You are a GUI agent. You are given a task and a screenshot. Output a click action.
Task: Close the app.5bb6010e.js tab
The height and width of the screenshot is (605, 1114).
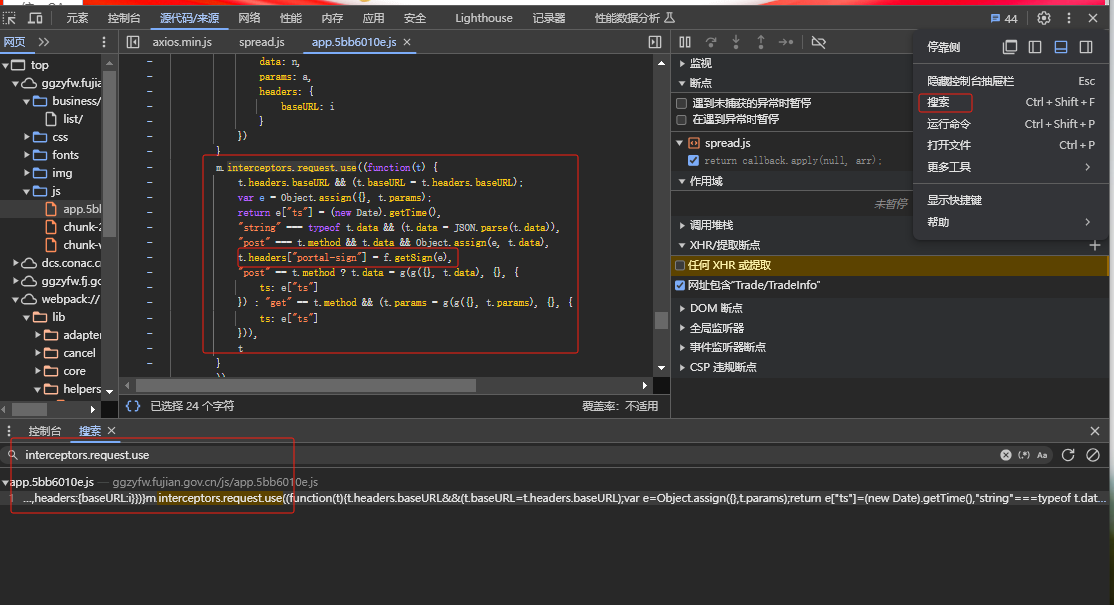click(x=407, y=42)
